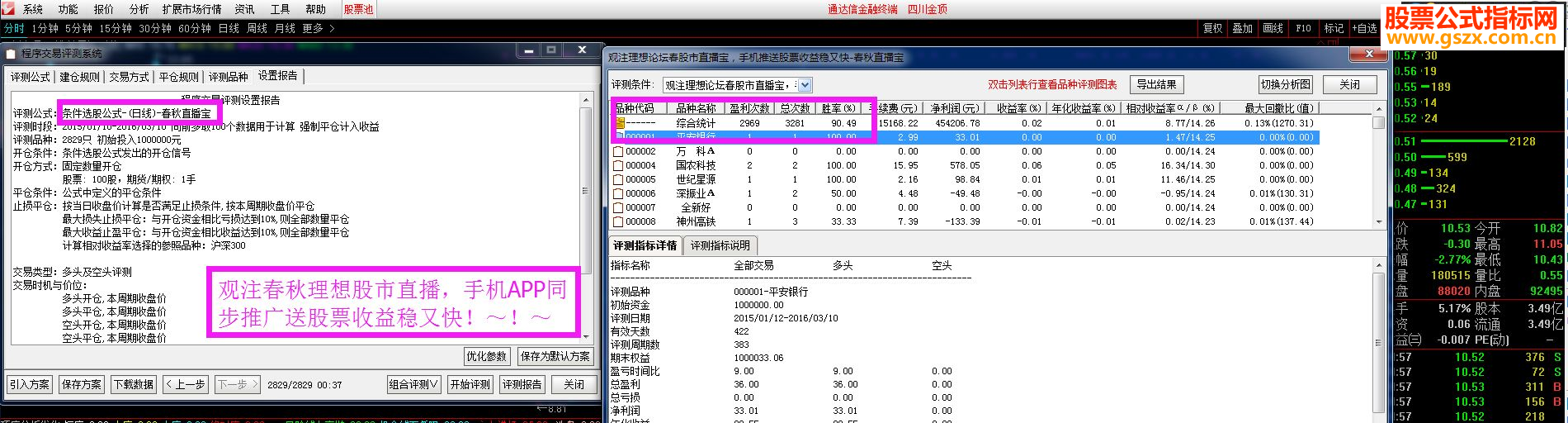Switch chart to 15分钟 period

116,28
